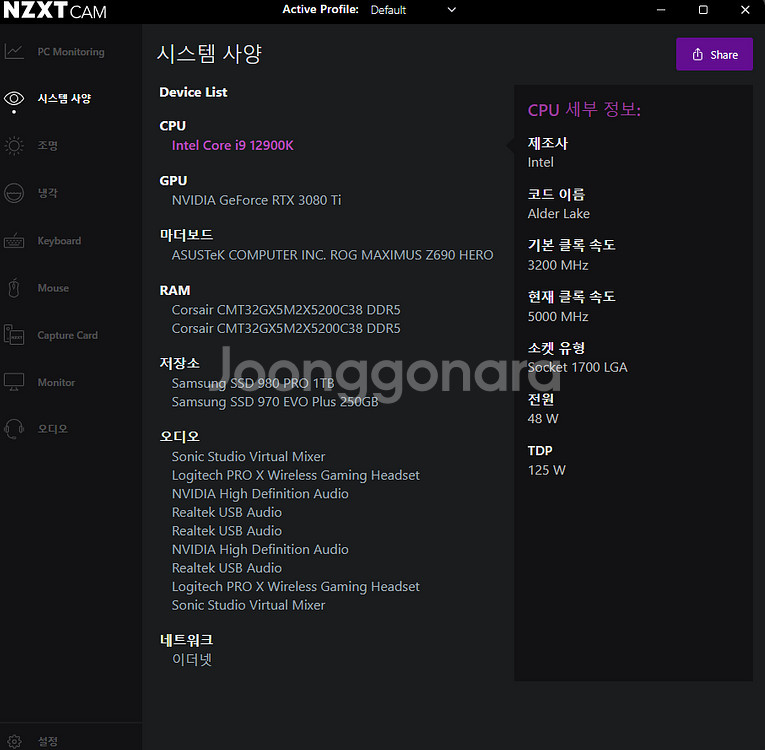Open headset icon beside 오디오
This screenshot has height=750, width=765.
14,429
